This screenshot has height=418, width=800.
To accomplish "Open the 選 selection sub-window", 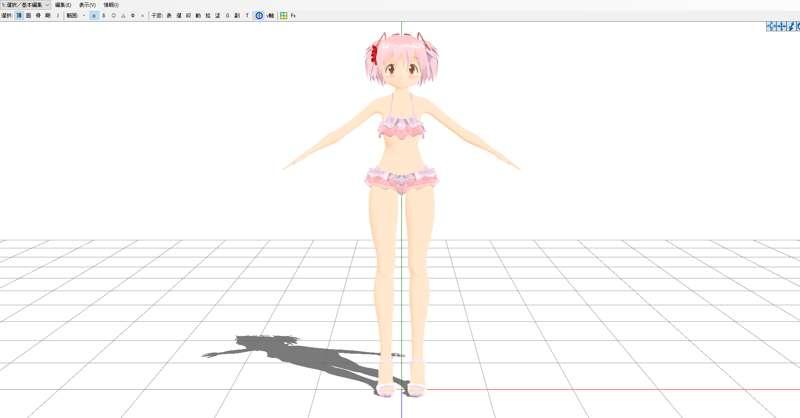I will (x=179, y=15).
